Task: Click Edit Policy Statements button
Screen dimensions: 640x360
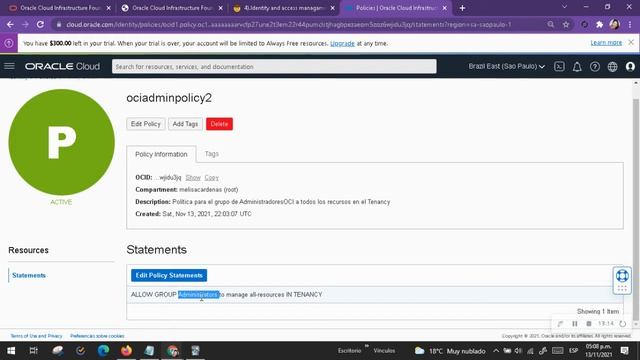Action: (169, 276)
